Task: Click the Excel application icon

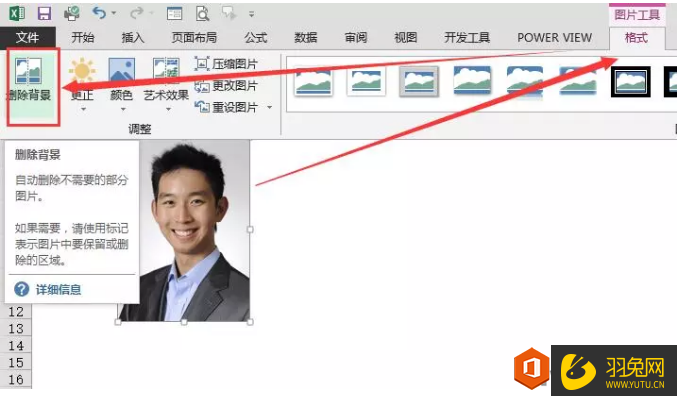Action: click(17, 13)
